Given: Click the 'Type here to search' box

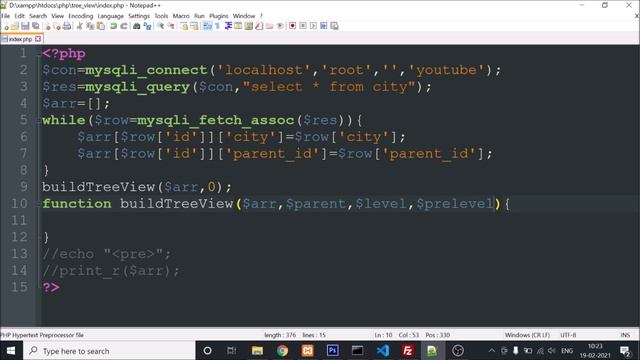Looking at the screenshot, I should [109, 351].
